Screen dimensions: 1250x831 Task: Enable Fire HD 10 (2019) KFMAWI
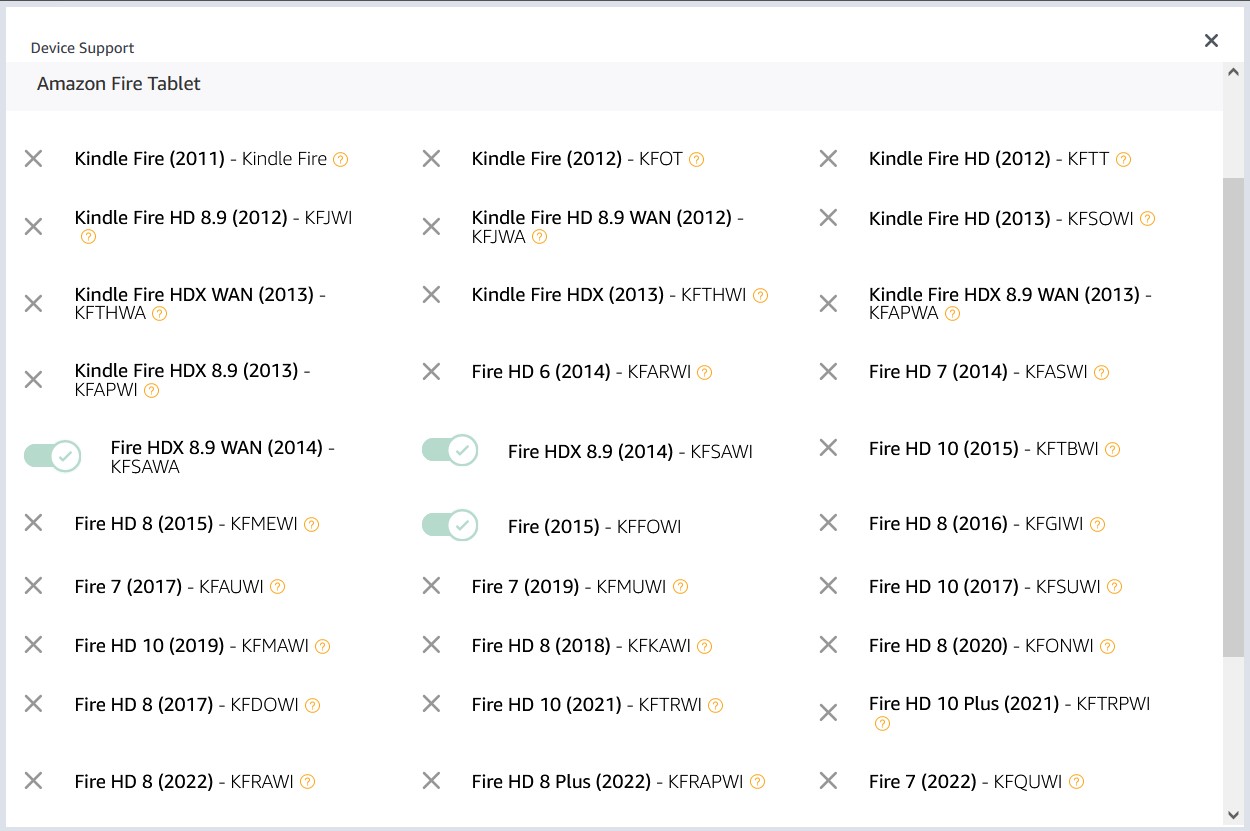click(x=33, y=644)
